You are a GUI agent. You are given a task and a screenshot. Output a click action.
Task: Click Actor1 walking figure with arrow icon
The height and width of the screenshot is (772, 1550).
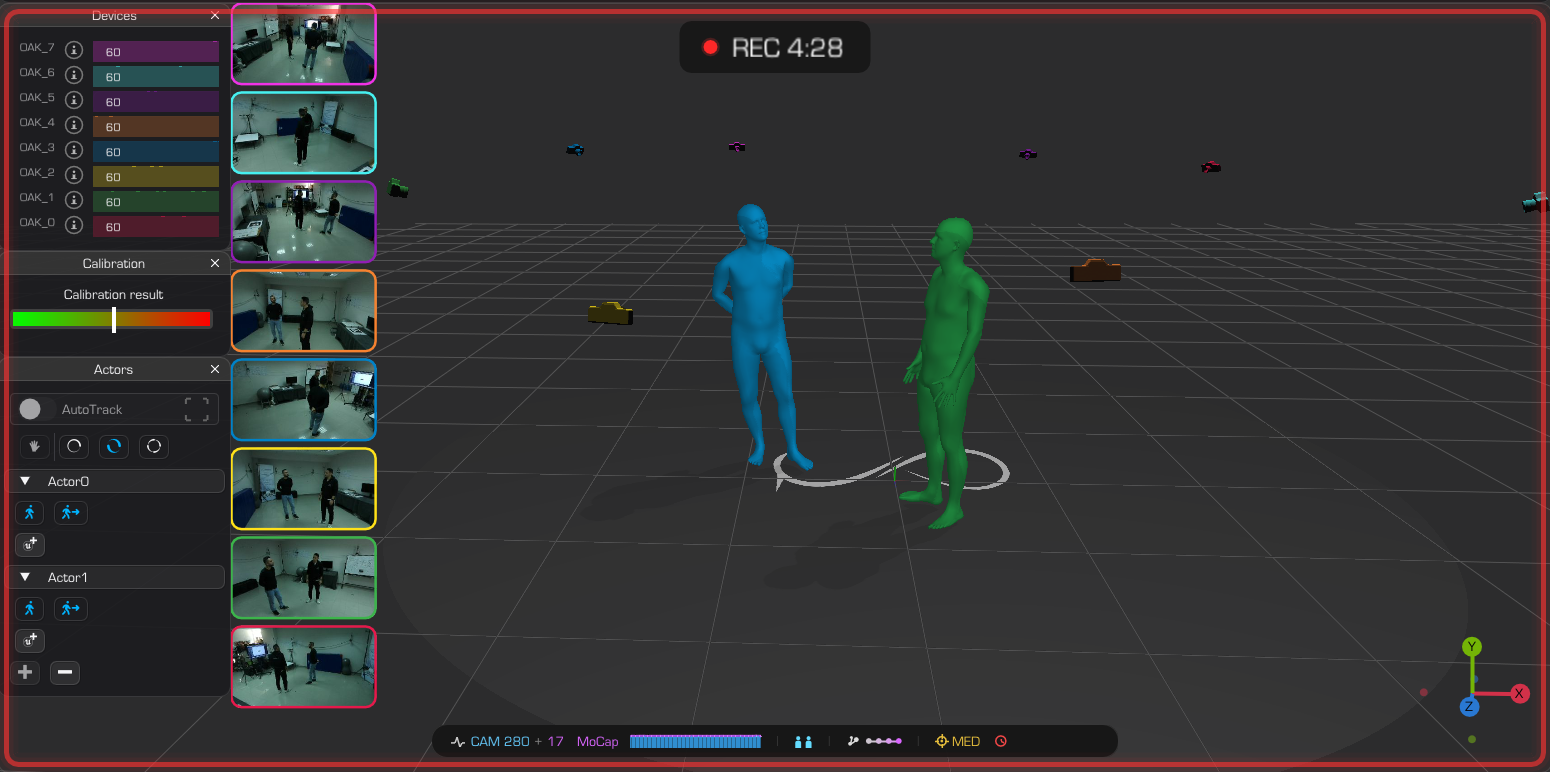(70, 608)
